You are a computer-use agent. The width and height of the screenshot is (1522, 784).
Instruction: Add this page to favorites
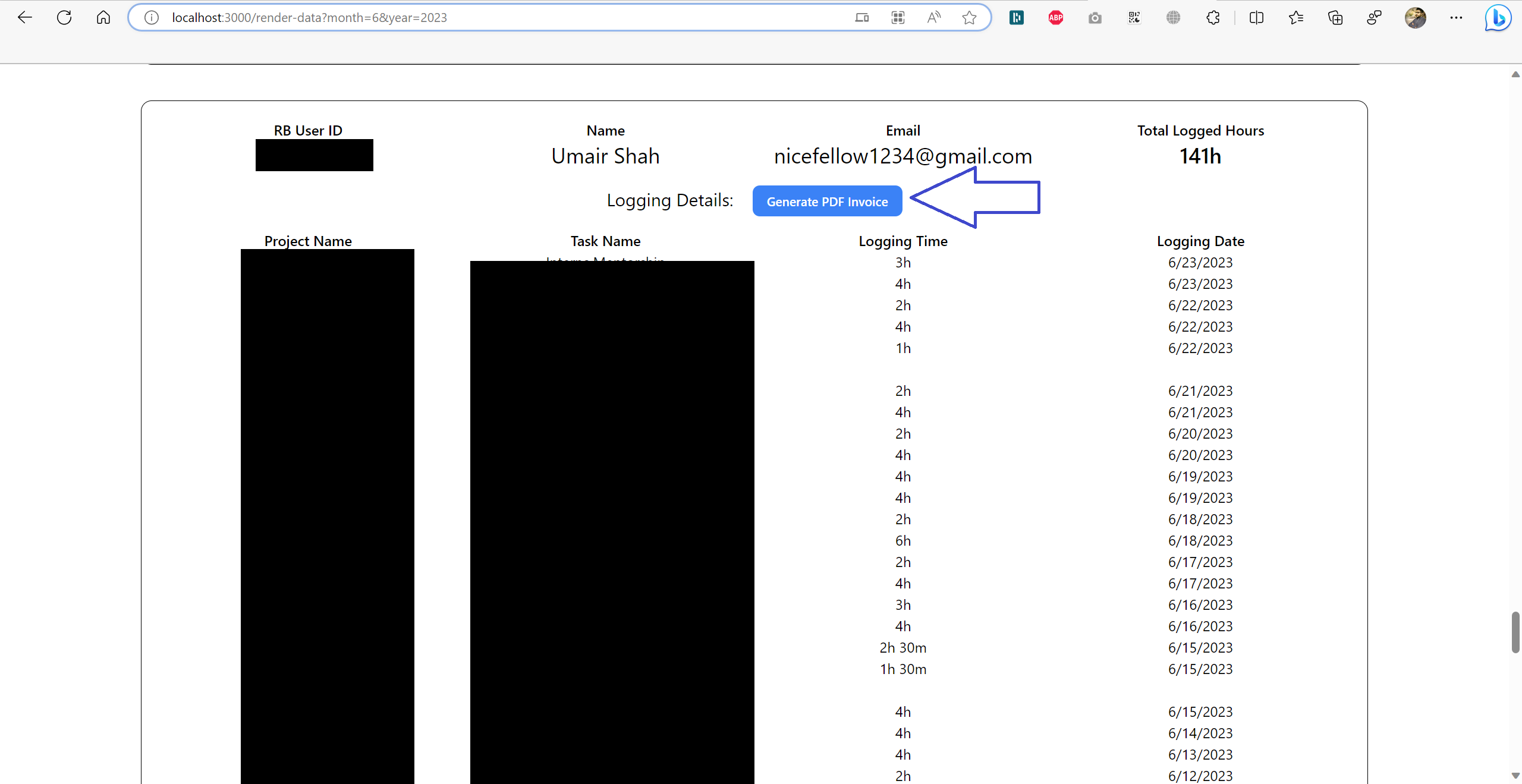pos(969,17)
